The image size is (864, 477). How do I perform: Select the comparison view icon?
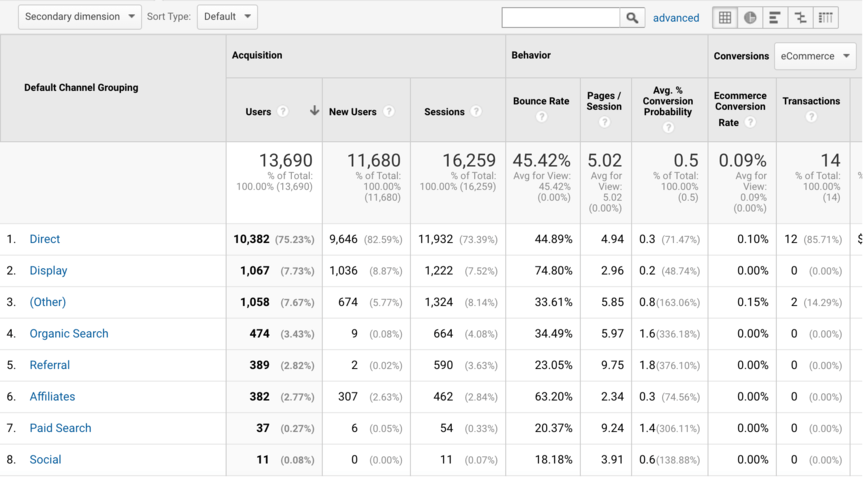tap(800, 18)
